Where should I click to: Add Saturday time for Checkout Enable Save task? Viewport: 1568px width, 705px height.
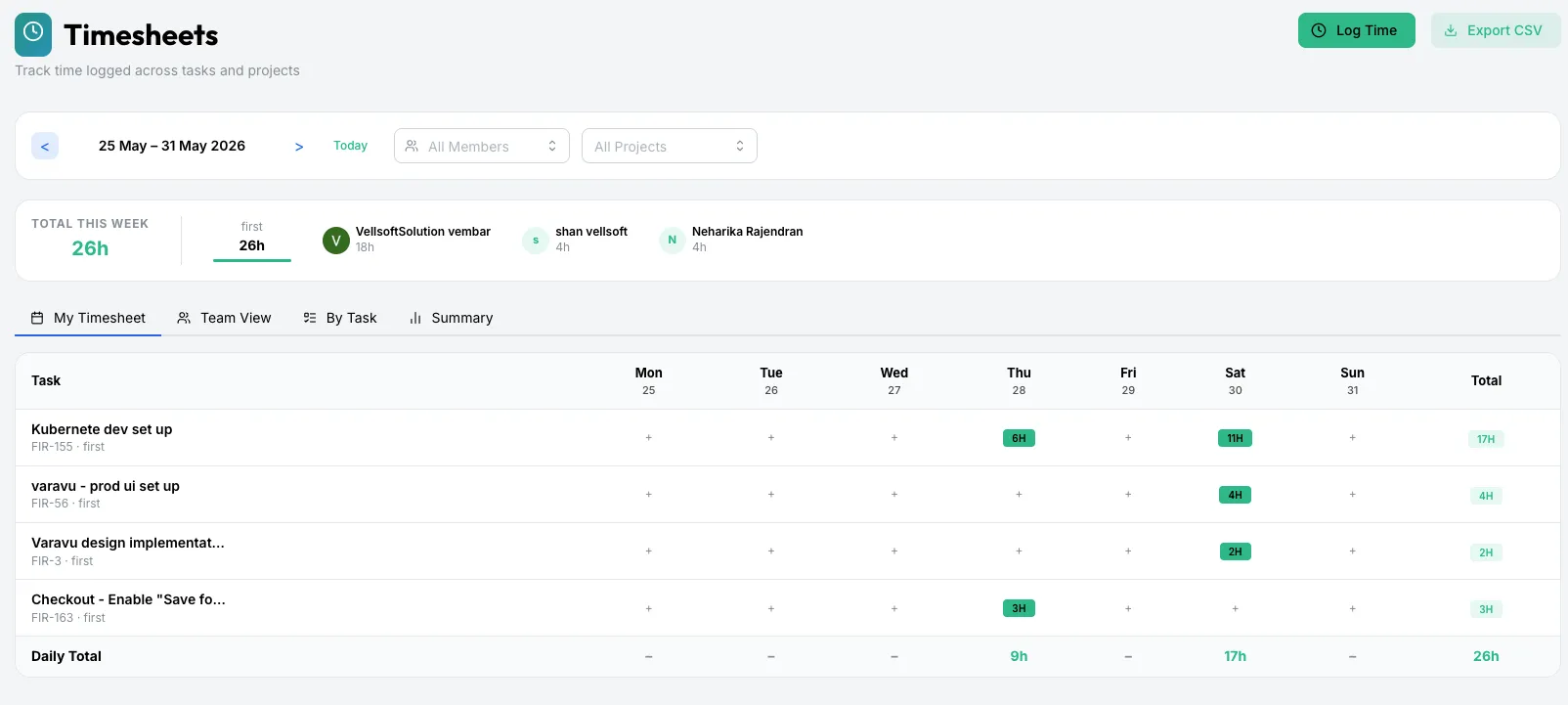(1236, 608)
